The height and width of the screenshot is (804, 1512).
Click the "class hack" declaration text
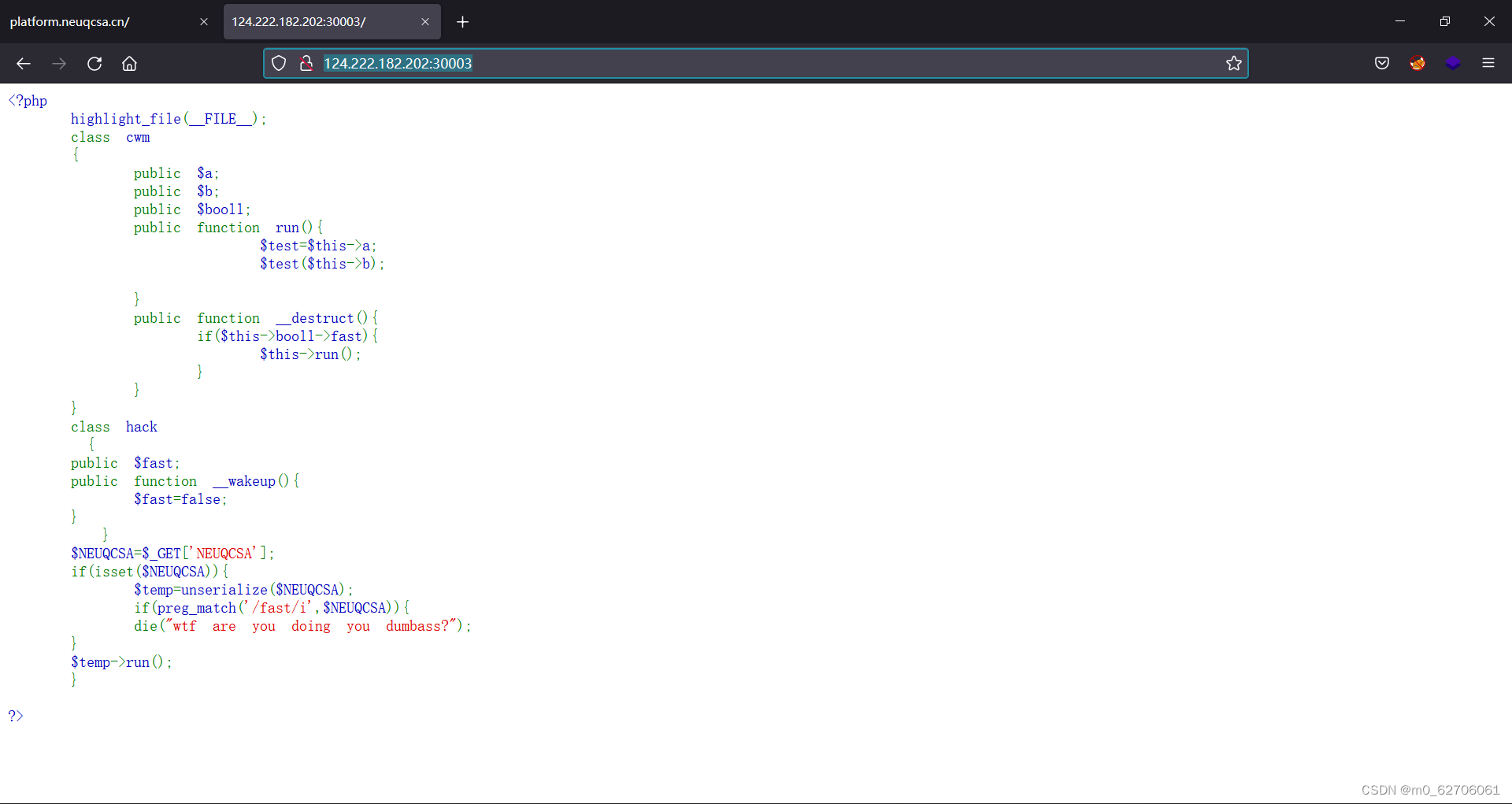114,427
